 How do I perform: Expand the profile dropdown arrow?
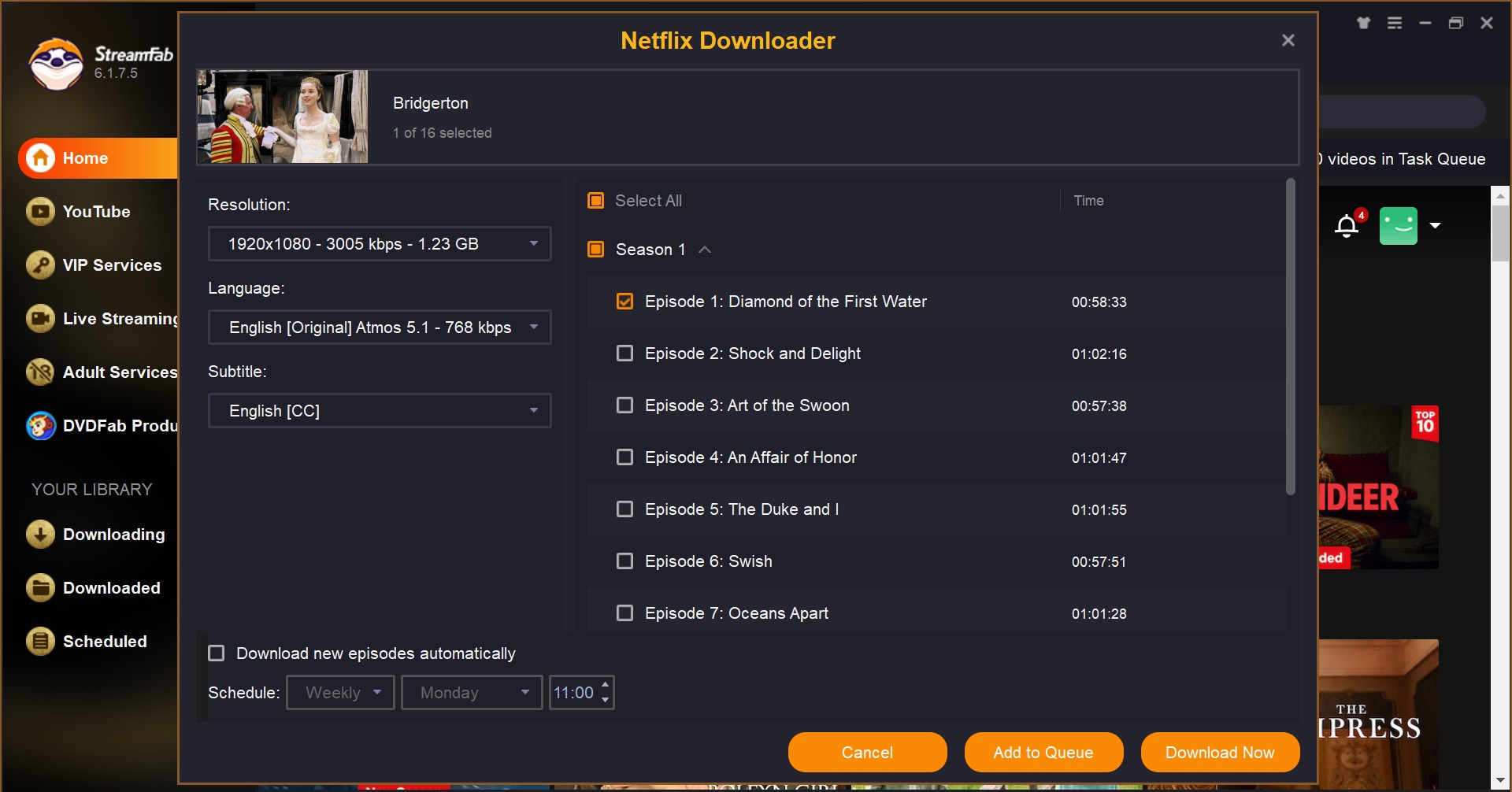[x=1435, y=225]
